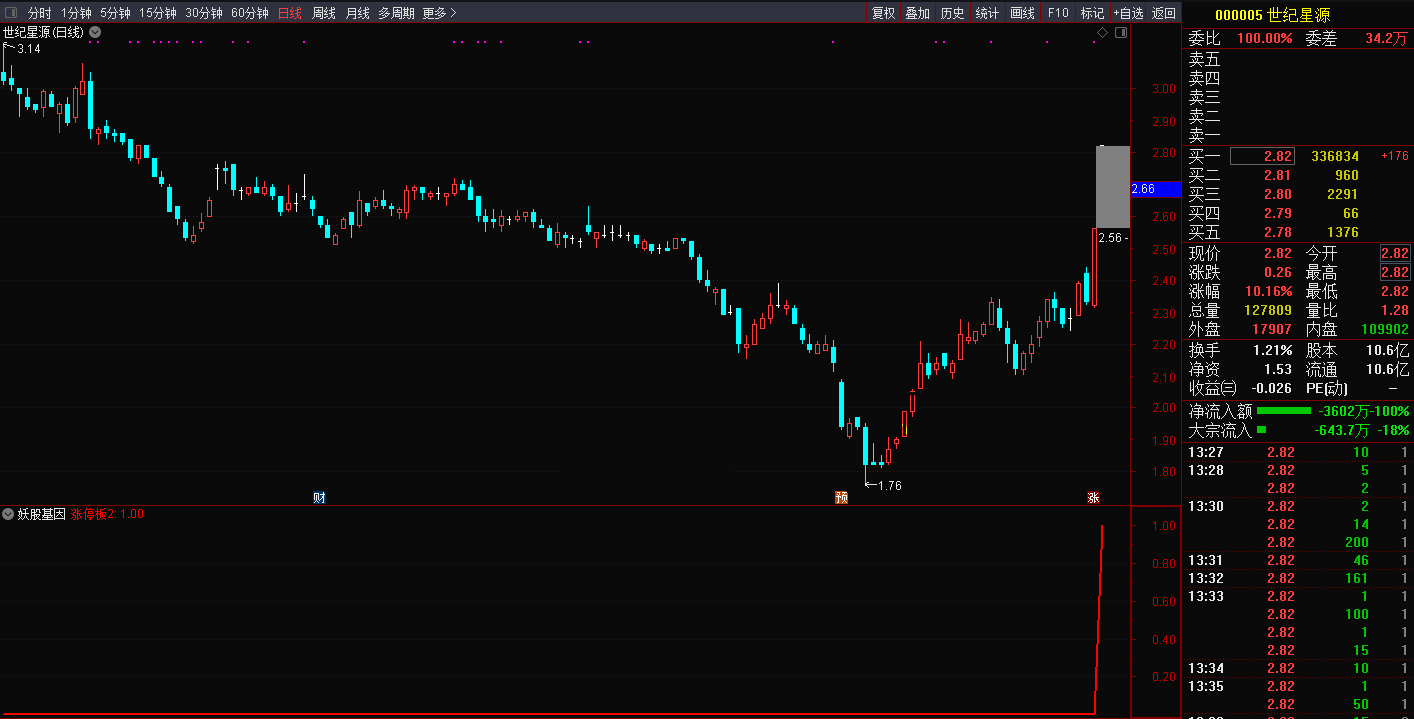
Task: Click the 1.76 low price label
Action: click(x=889, y=486)
